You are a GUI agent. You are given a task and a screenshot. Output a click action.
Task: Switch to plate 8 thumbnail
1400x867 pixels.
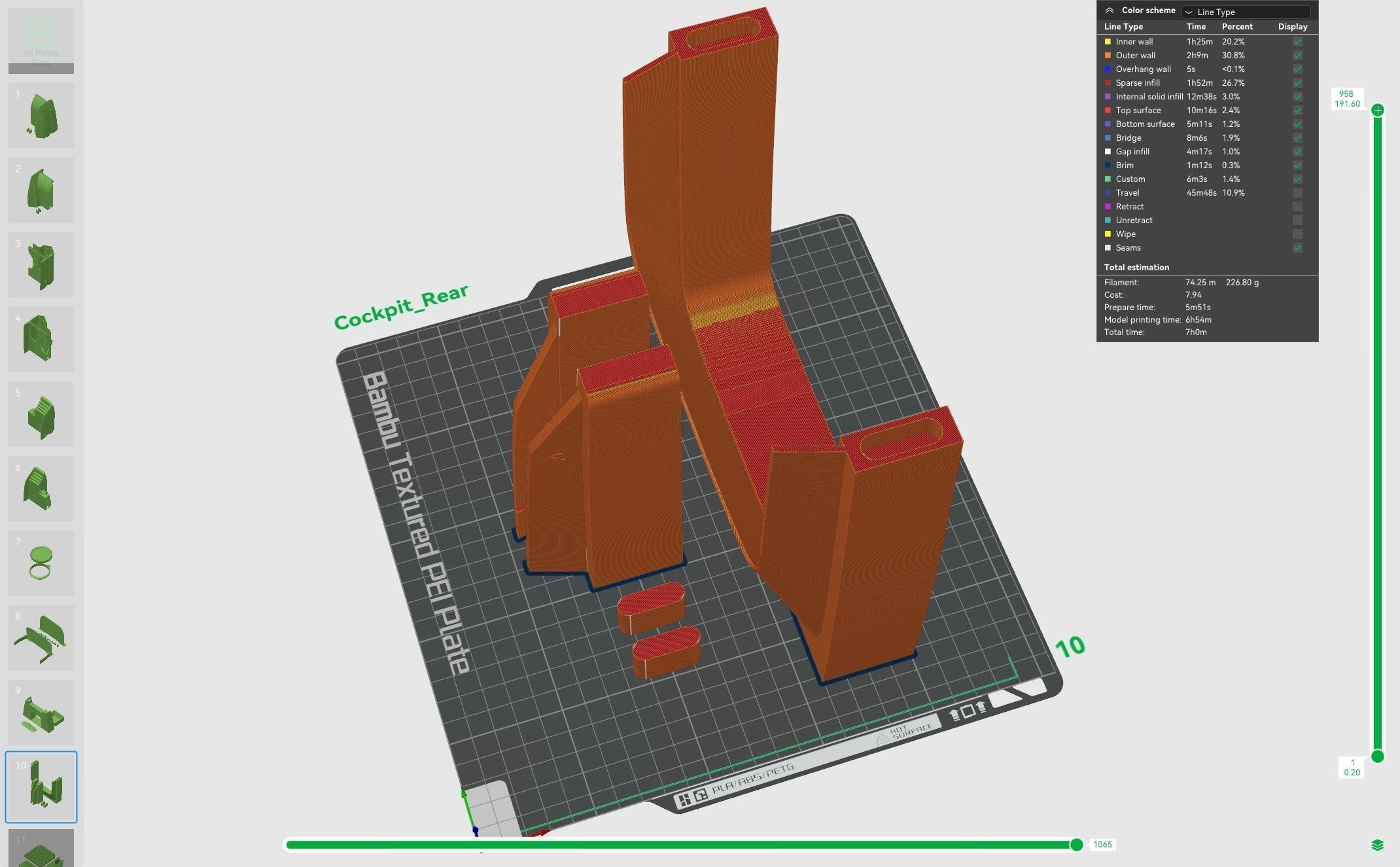click(x=41, y=638)
